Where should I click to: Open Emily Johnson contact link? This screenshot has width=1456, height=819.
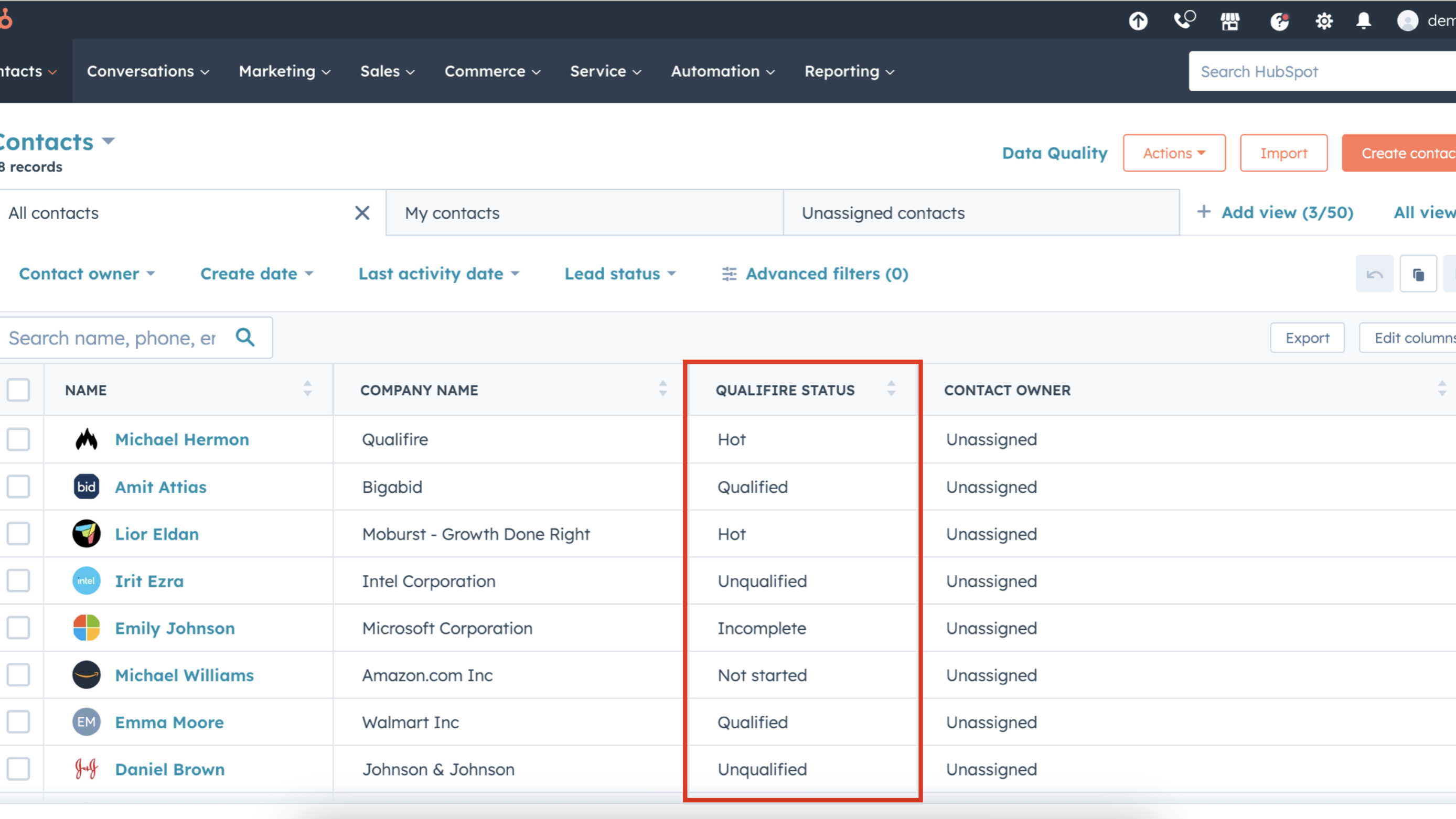coord(175,628)
